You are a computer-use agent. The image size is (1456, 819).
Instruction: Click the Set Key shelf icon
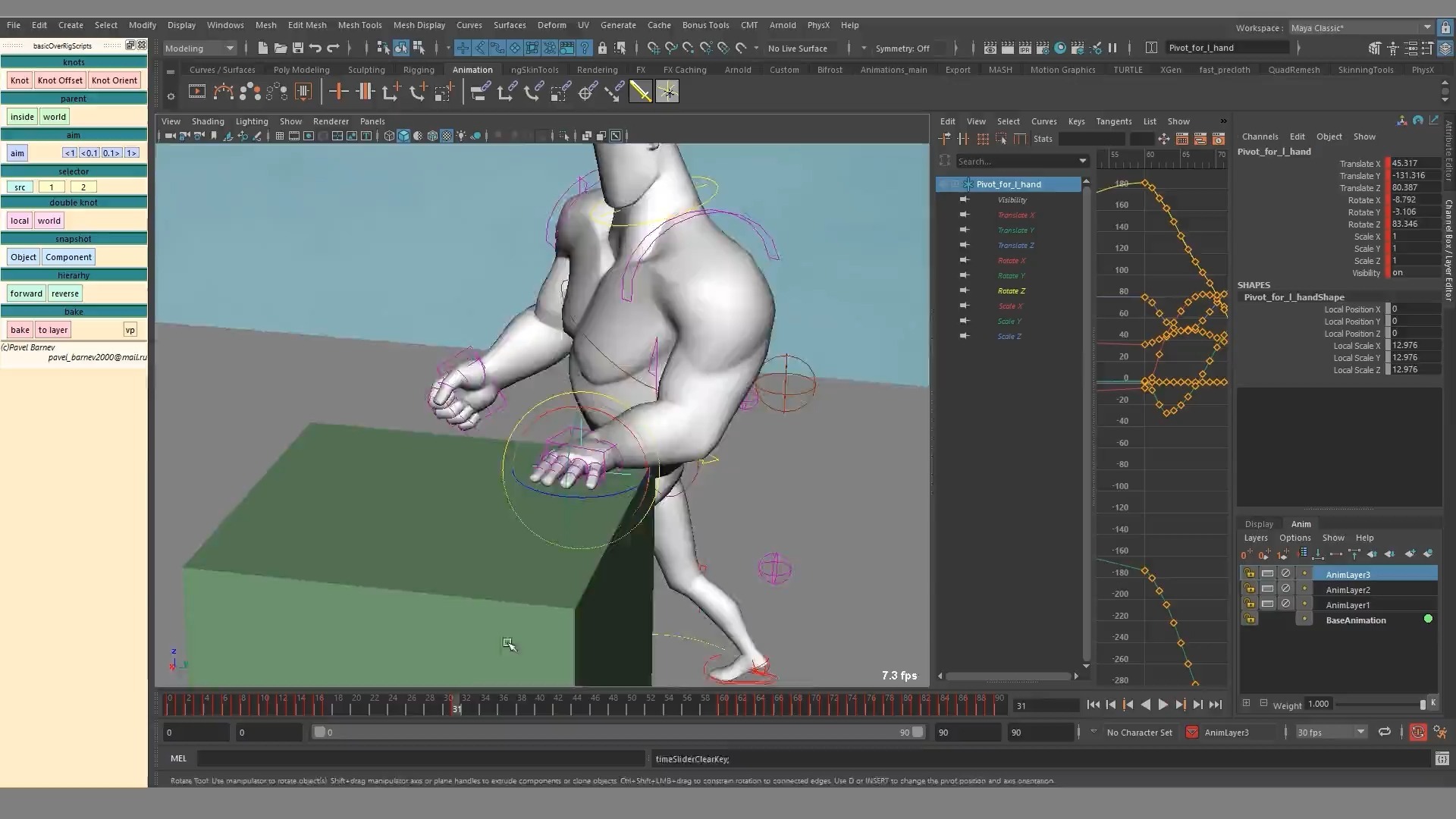338,92
